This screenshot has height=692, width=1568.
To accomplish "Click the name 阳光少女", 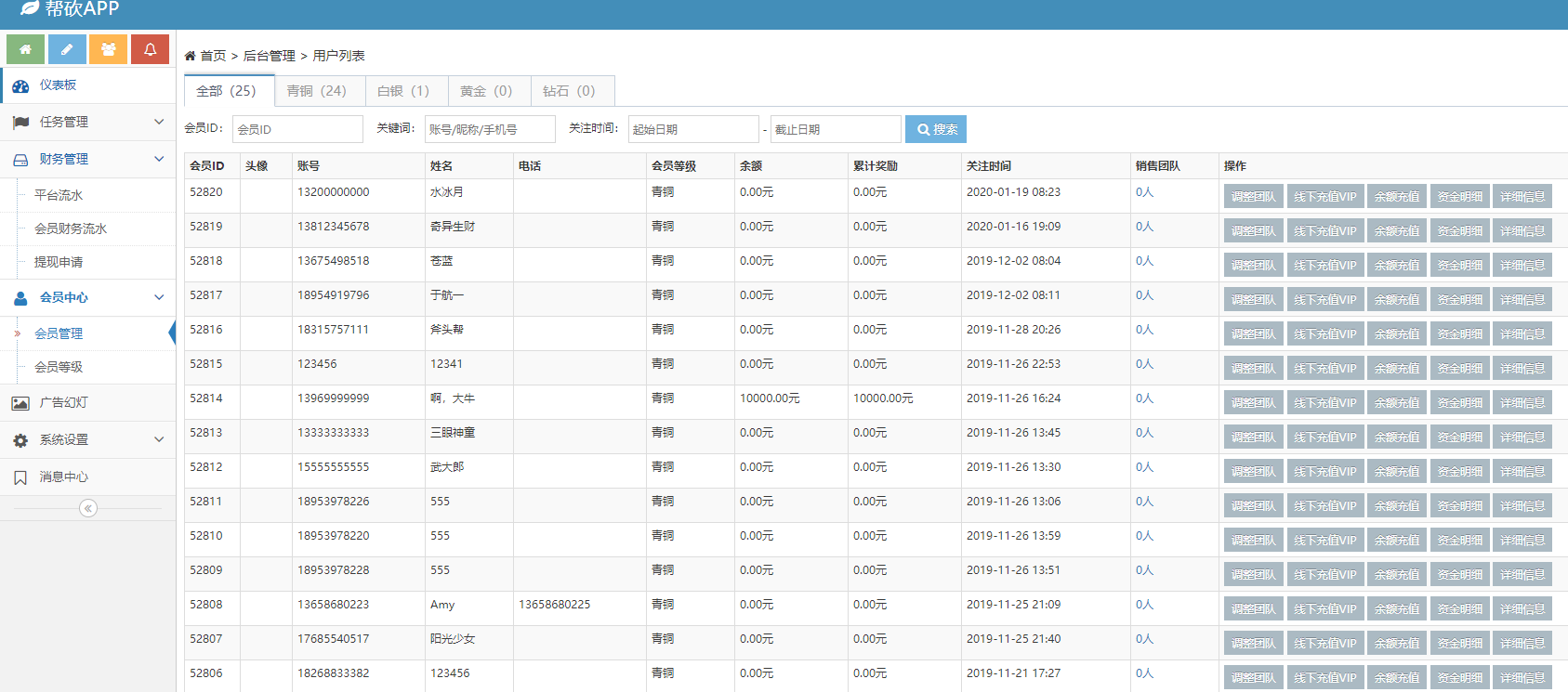I will click(453, 639).
